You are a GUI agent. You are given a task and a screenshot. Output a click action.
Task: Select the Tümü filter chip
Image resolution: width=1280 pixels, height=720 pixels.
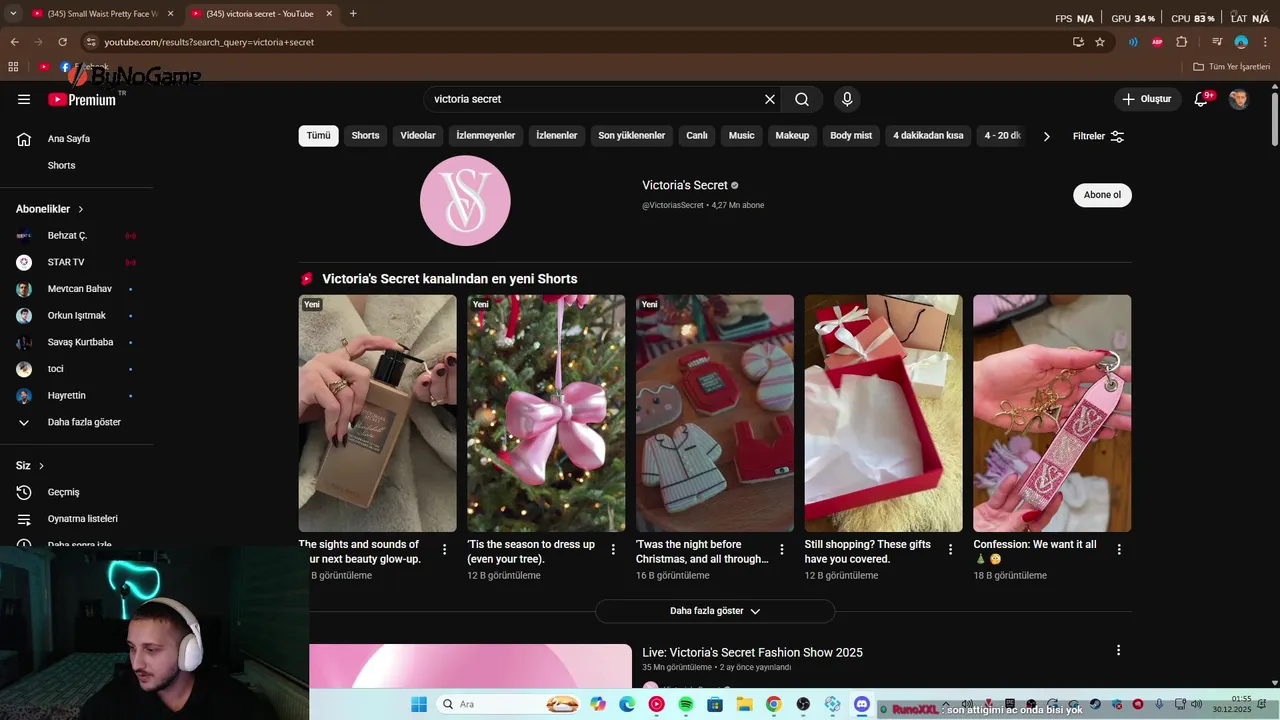click(x=318, y=136)
